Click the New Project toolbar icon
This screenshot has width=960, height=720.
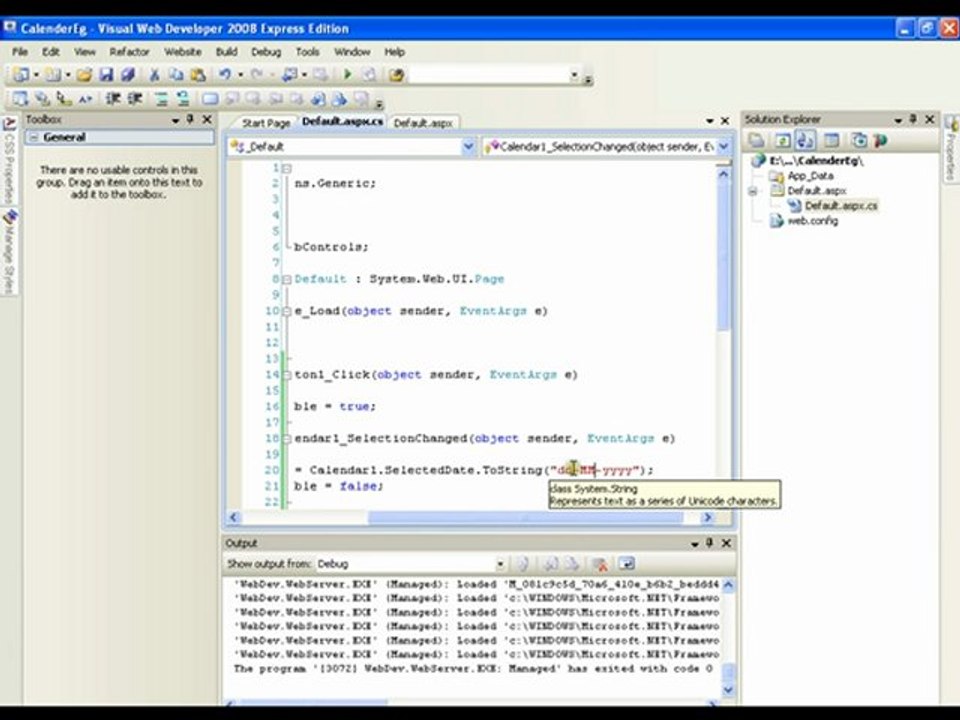(x=21, y=75)
